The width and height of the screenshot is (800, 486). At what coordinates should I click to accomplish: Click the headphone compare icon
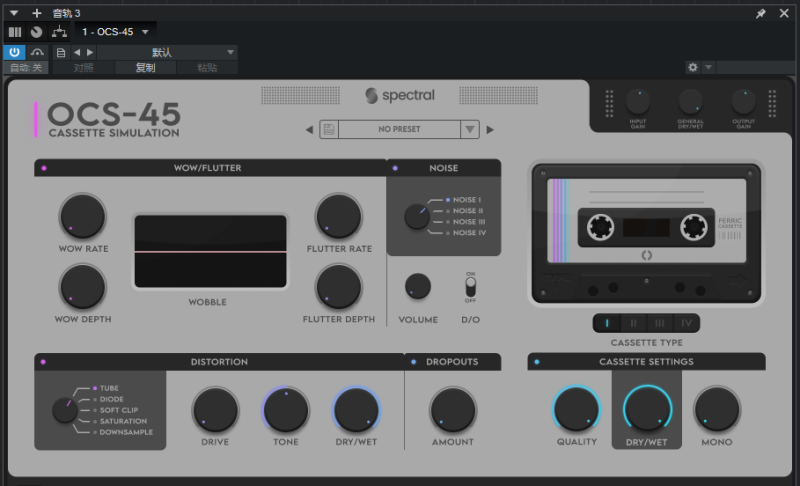tap(37, 52)
